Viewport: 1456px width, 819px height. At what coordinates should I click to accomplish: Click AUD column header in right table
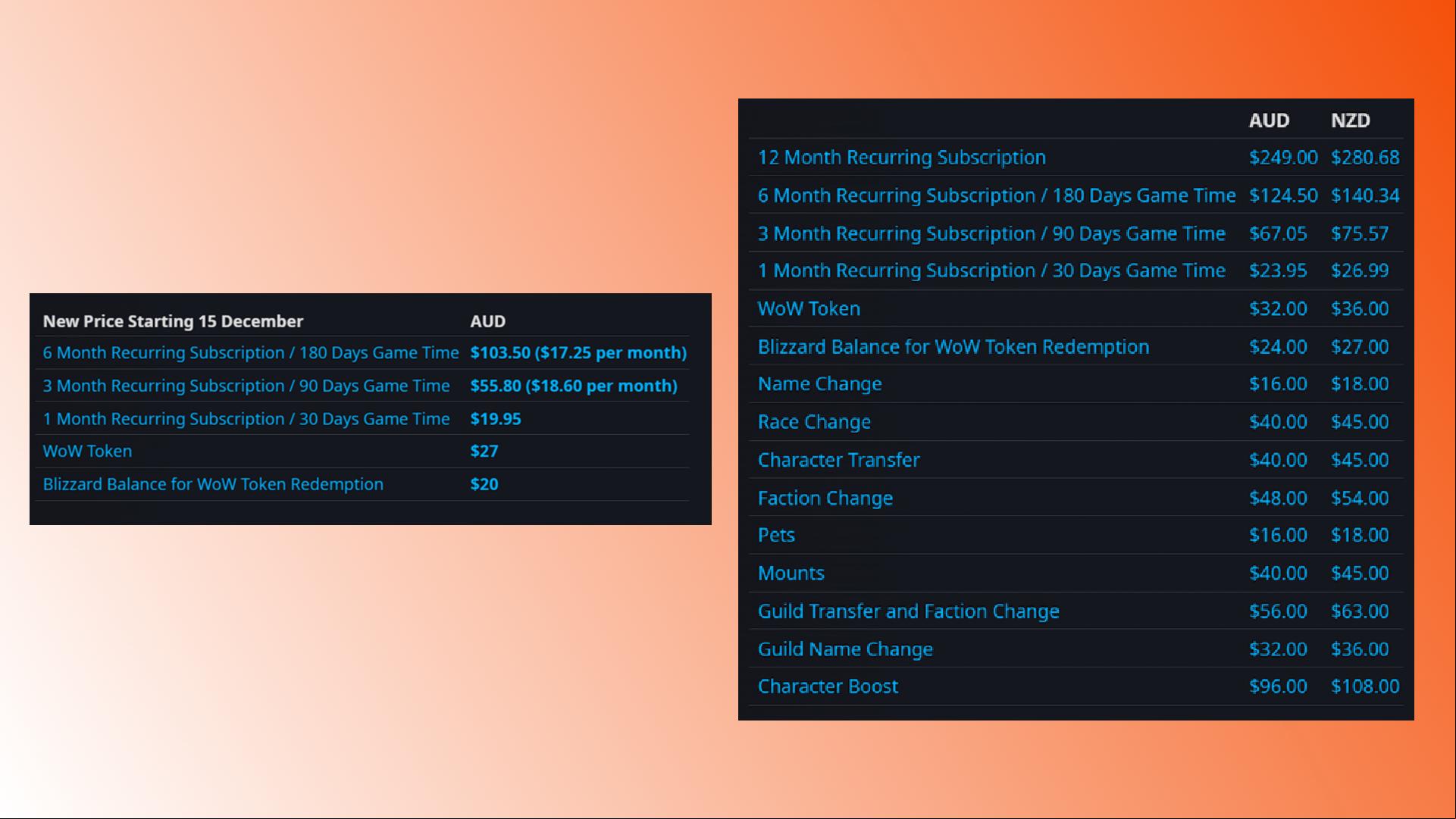click(1269, 120)
